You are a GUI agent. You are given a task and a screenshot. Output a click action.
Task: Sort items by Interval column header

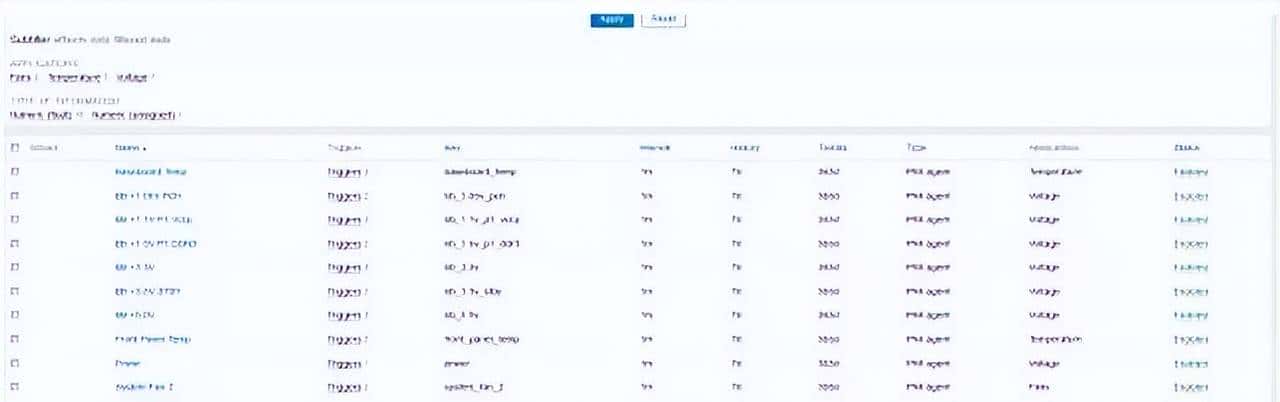[x=654, y=147]
